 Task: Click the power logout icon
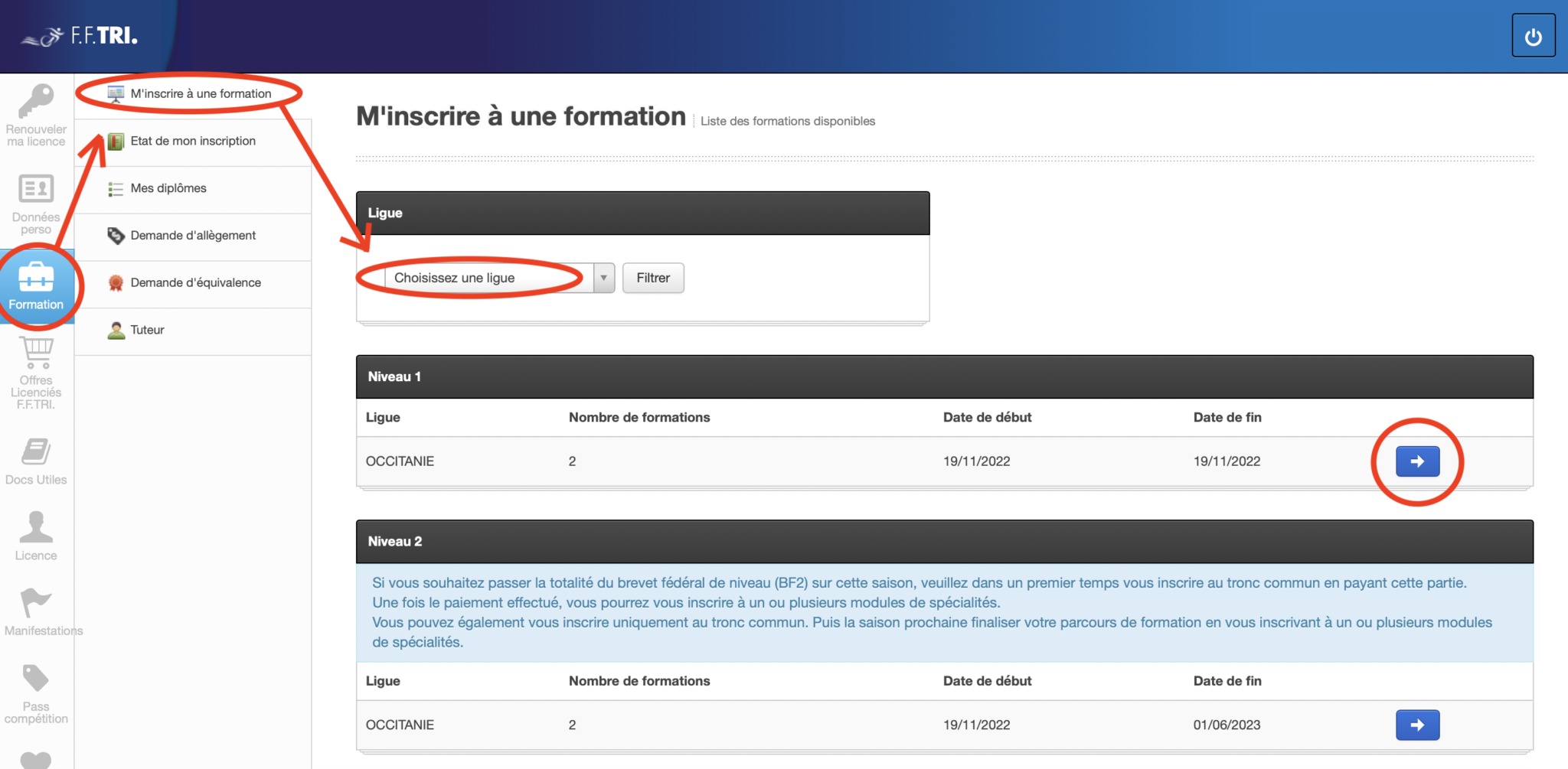click(1533, 36)
